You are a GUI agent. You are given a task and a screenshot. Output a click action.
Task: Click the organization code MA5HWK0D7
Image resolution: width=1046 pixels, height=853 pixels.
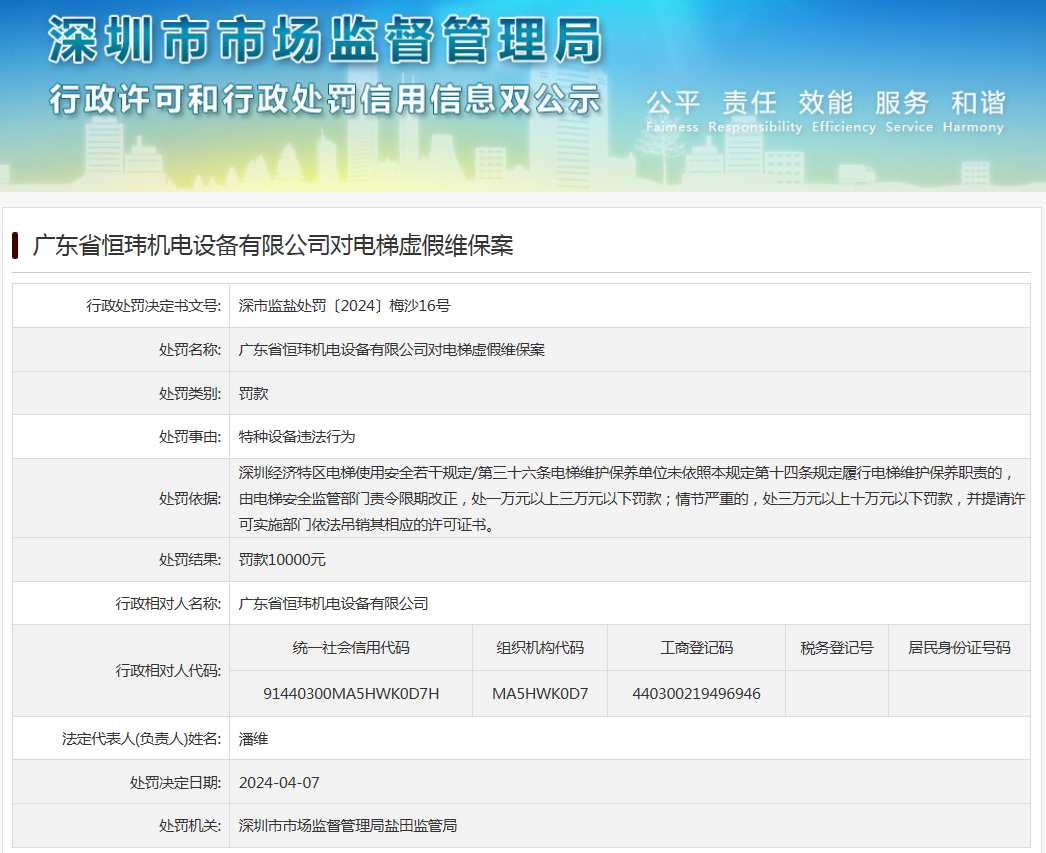pos(540,694)
